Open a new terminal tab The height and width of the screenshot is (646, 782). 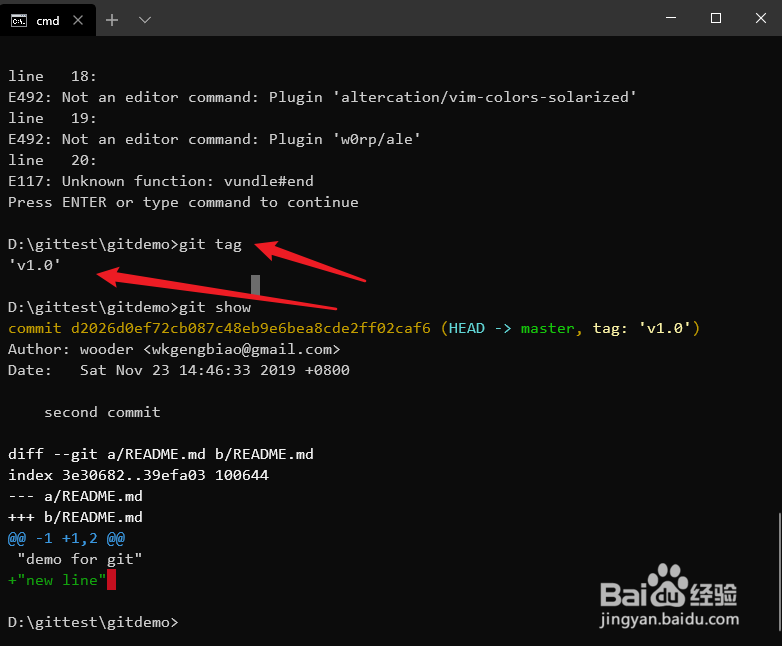point(112,20)
